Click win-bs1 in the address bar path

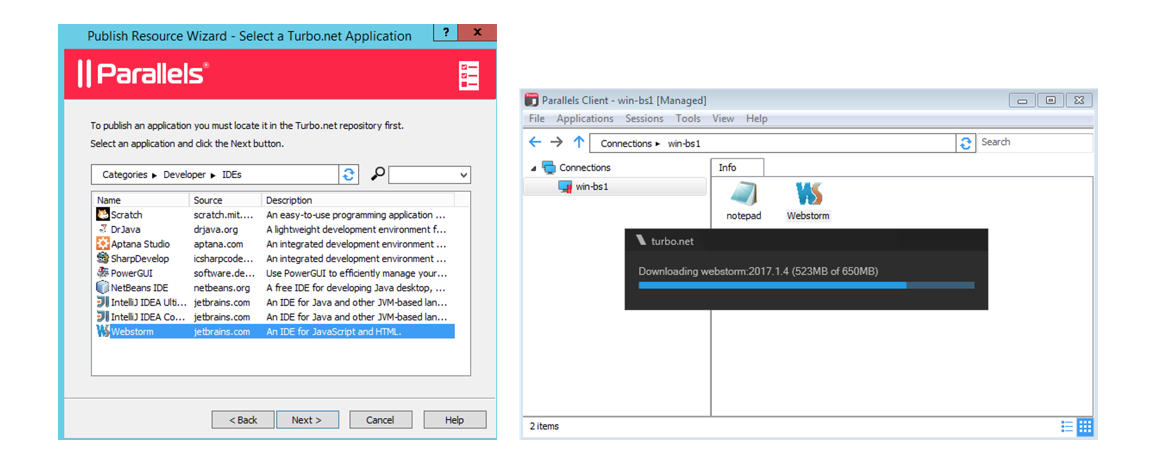tap(683, 144)
